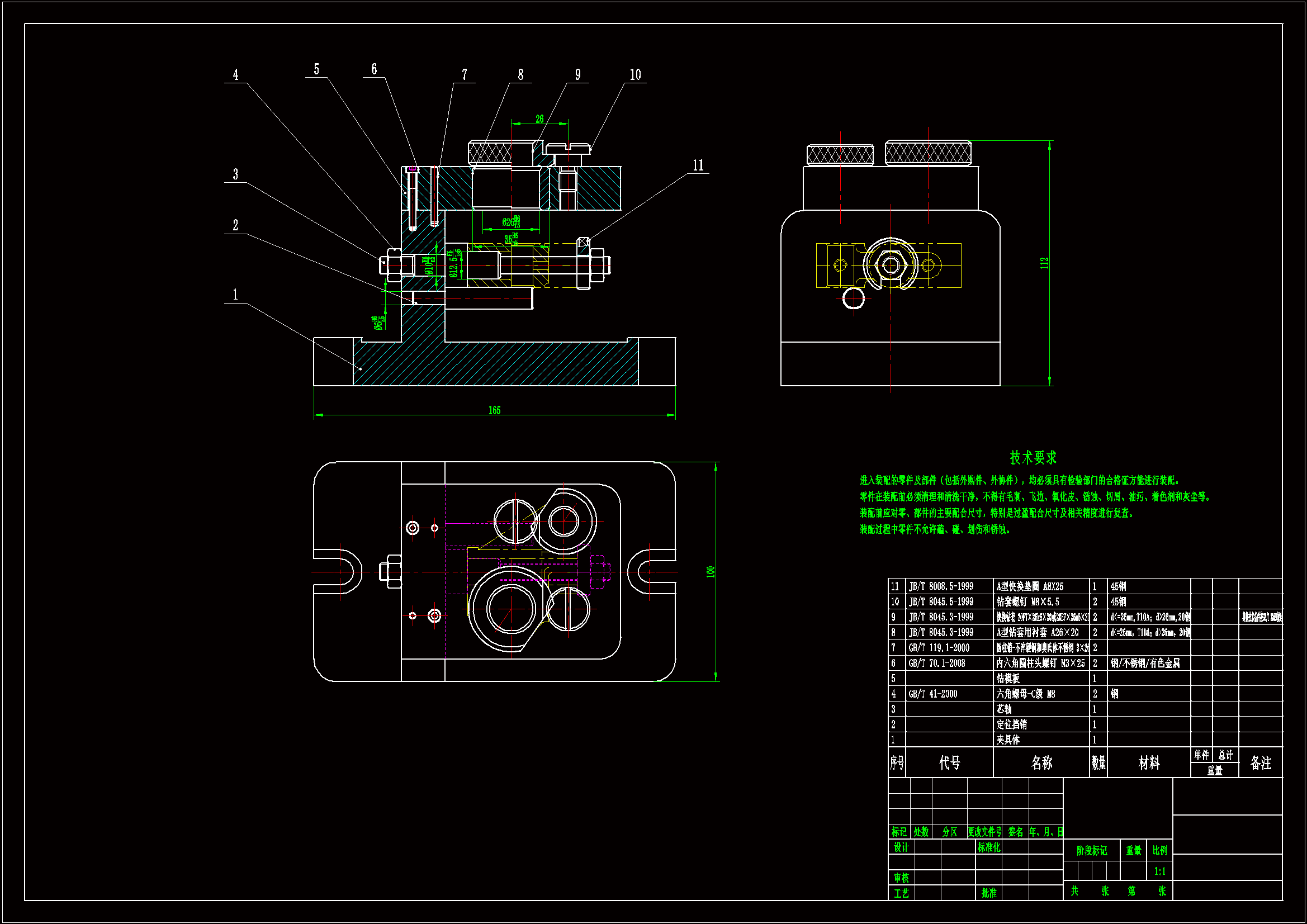Select the 165 base length dimension
This screenshot has height=924, width=1307.
[494, 410]
